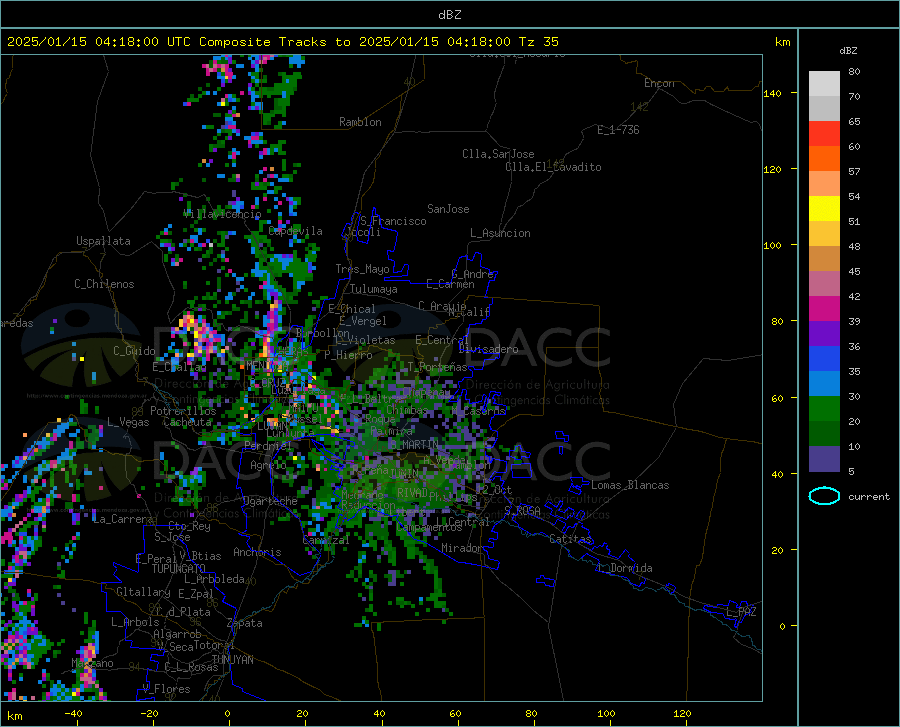Click the Lomas_Blancas map label
Image resolution: width=900 pixels, height=727 pixels.
(630, 485)
